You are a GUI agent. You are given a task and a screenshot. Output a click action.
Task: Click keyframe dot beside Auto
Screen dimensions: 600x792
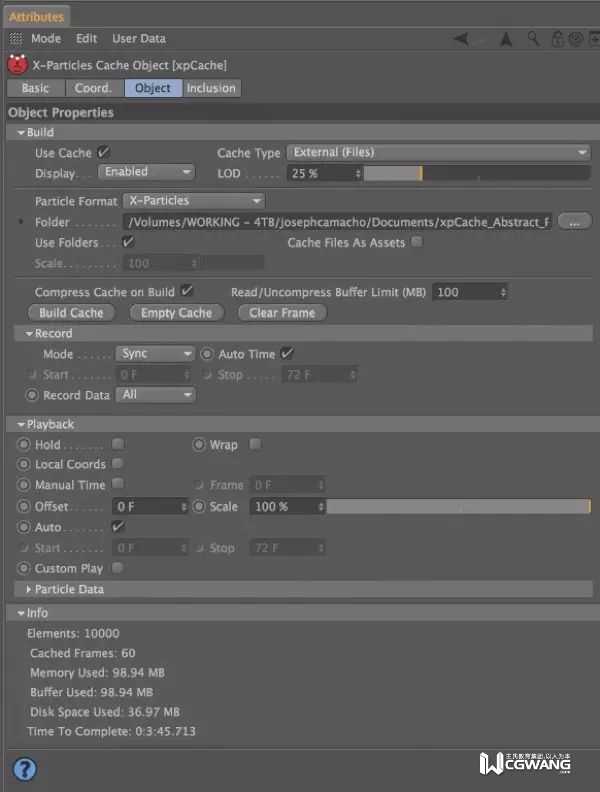23,527
